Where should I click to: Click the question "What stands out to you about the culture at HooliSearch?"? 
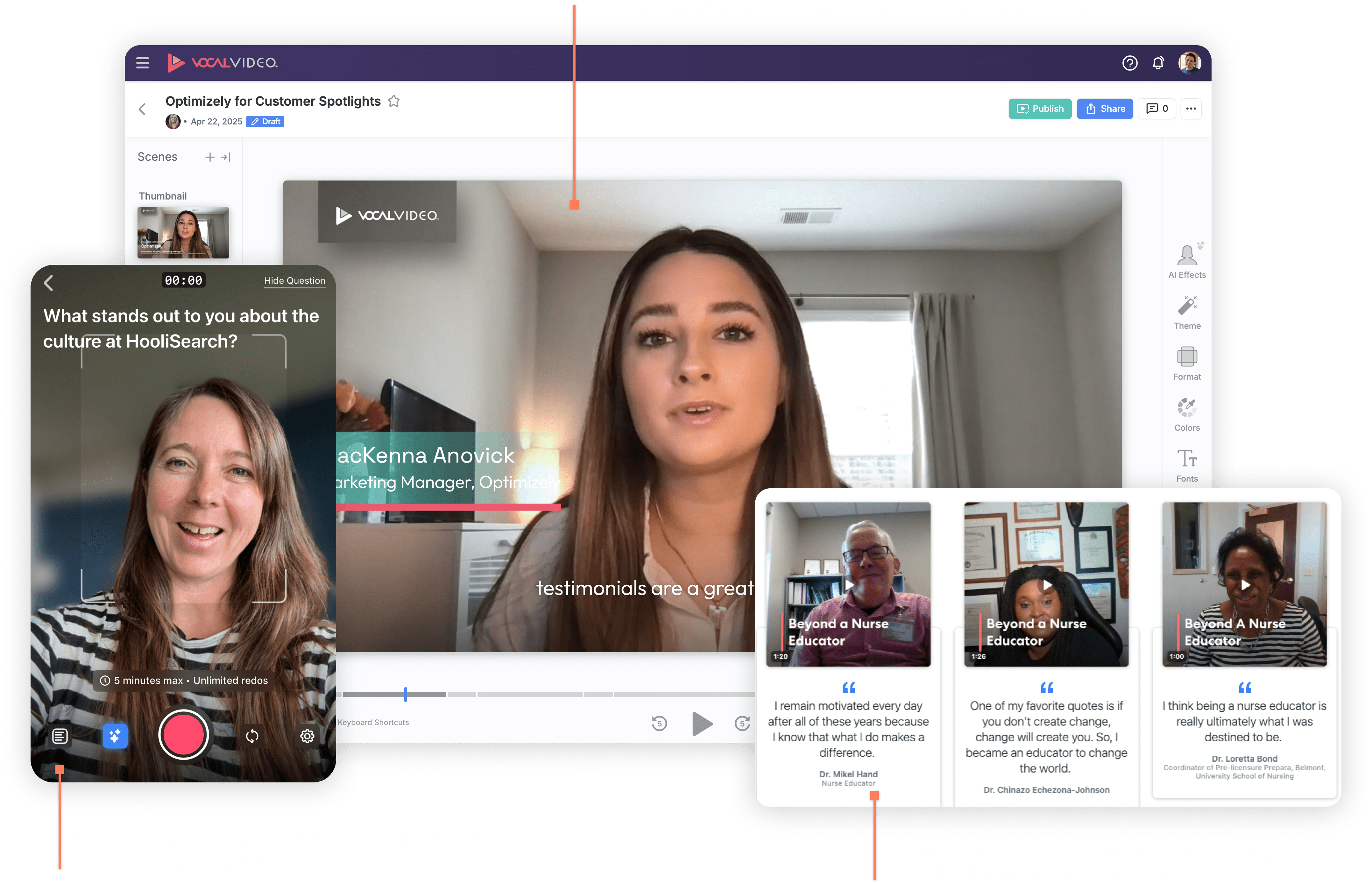click(181, 328)
